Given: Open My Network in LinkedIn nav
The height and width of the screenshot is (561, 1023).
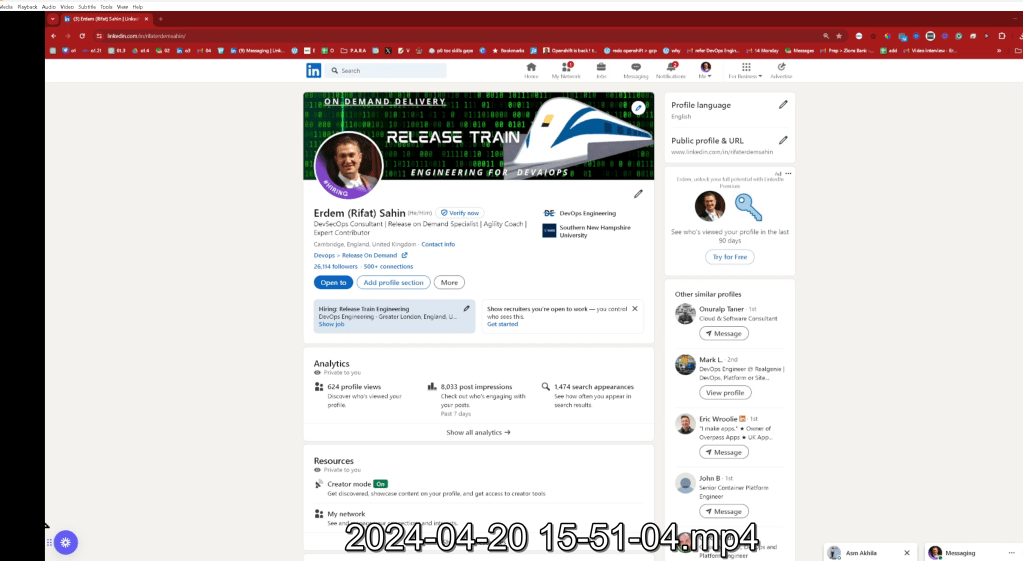Looking at the screenshot, I should (x=566, y=70).
